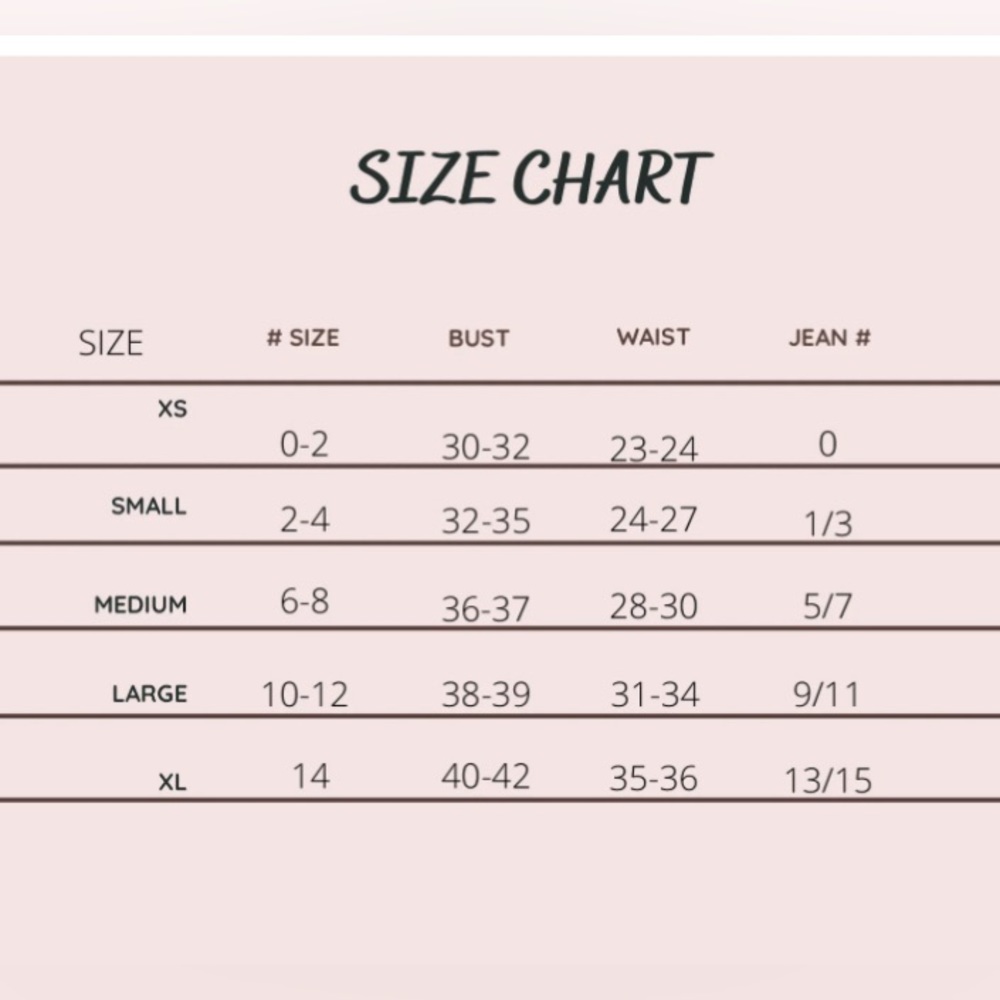Select the MEDIUM row label

pos(141,605)
